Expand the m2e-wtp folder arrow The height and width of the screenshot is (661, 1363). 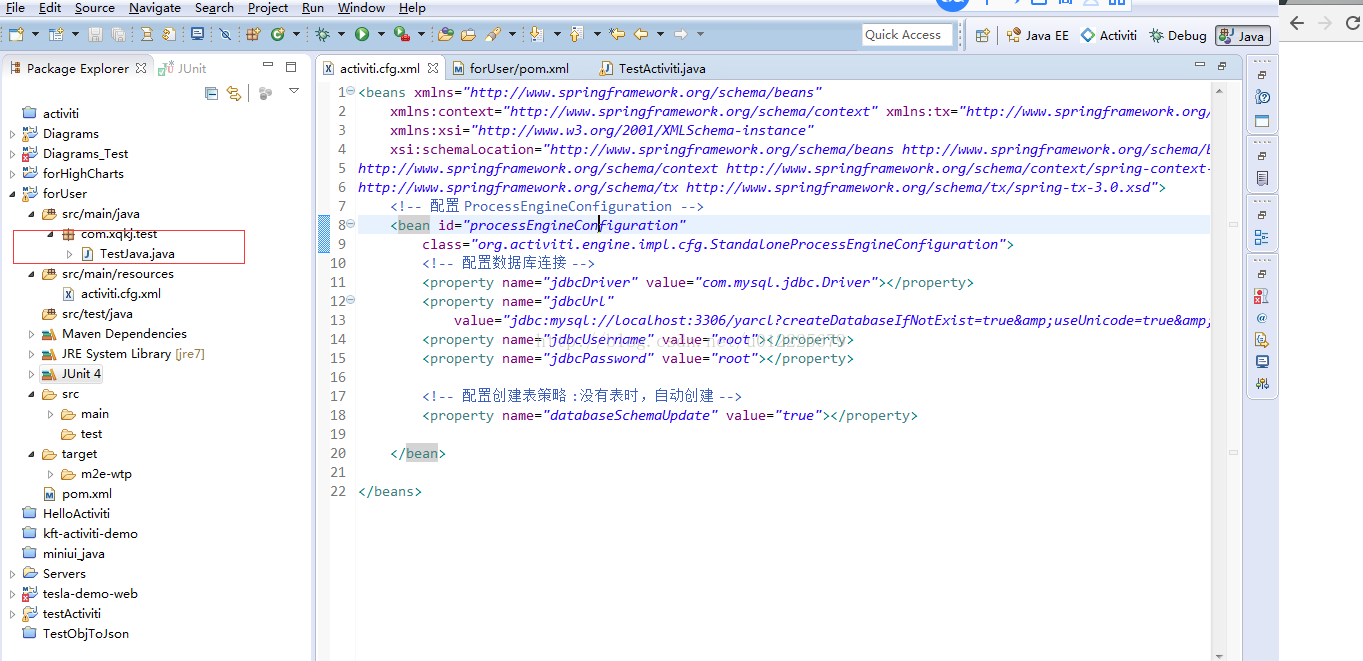[x=51, y=474]
